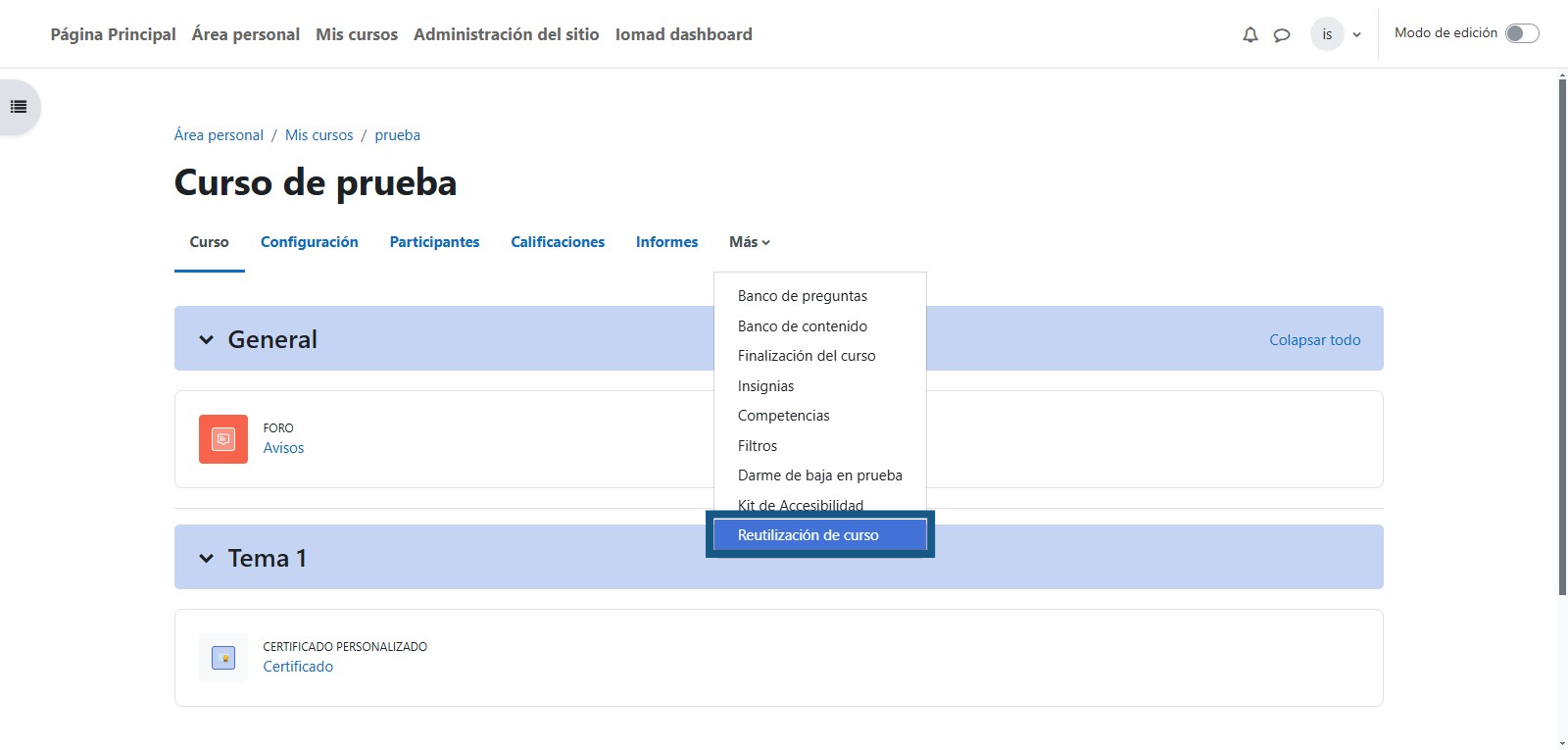Choose Banco de preguntas from menu
Viewport: 1568px width, 750px height.
point(802,296)
